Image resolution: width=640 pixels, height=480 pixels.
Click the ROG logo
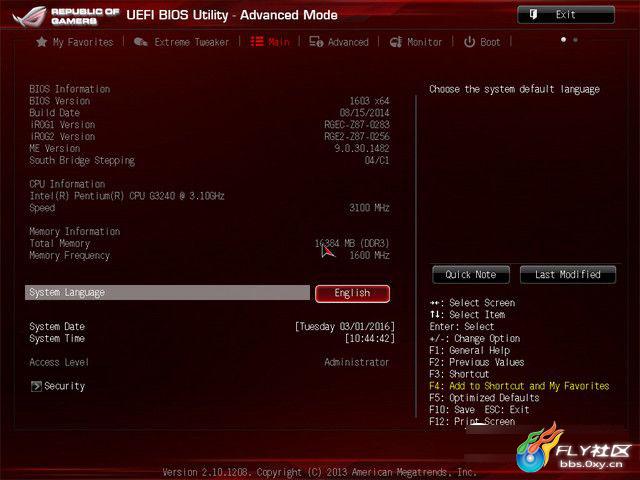point(29,16)
